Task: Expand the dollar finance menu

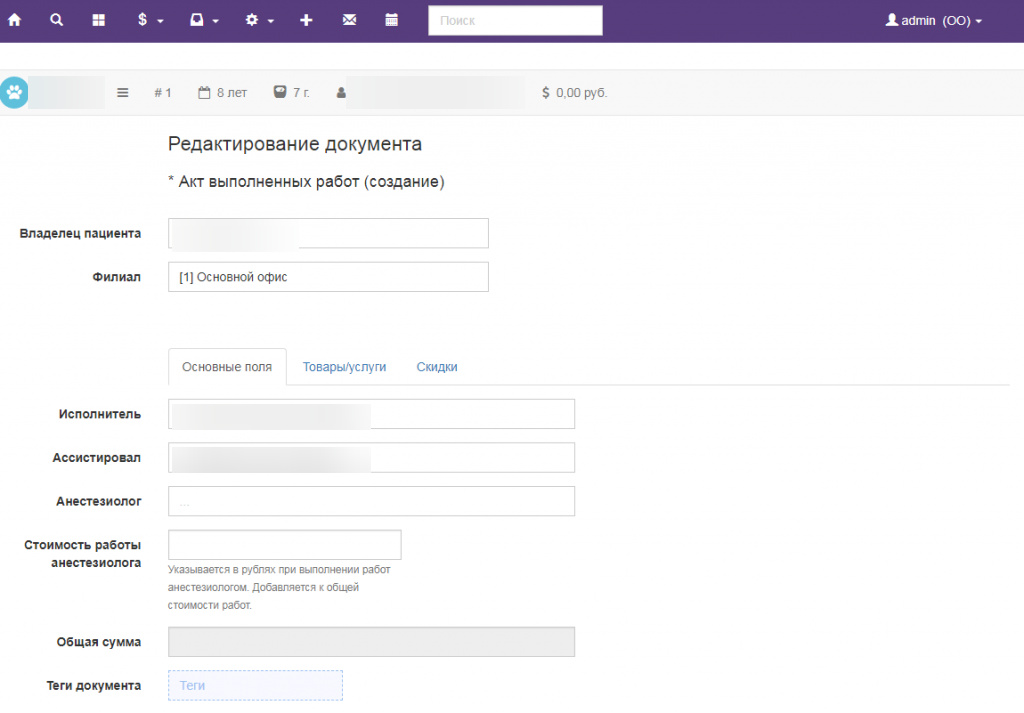Action: tap(150, 20)
